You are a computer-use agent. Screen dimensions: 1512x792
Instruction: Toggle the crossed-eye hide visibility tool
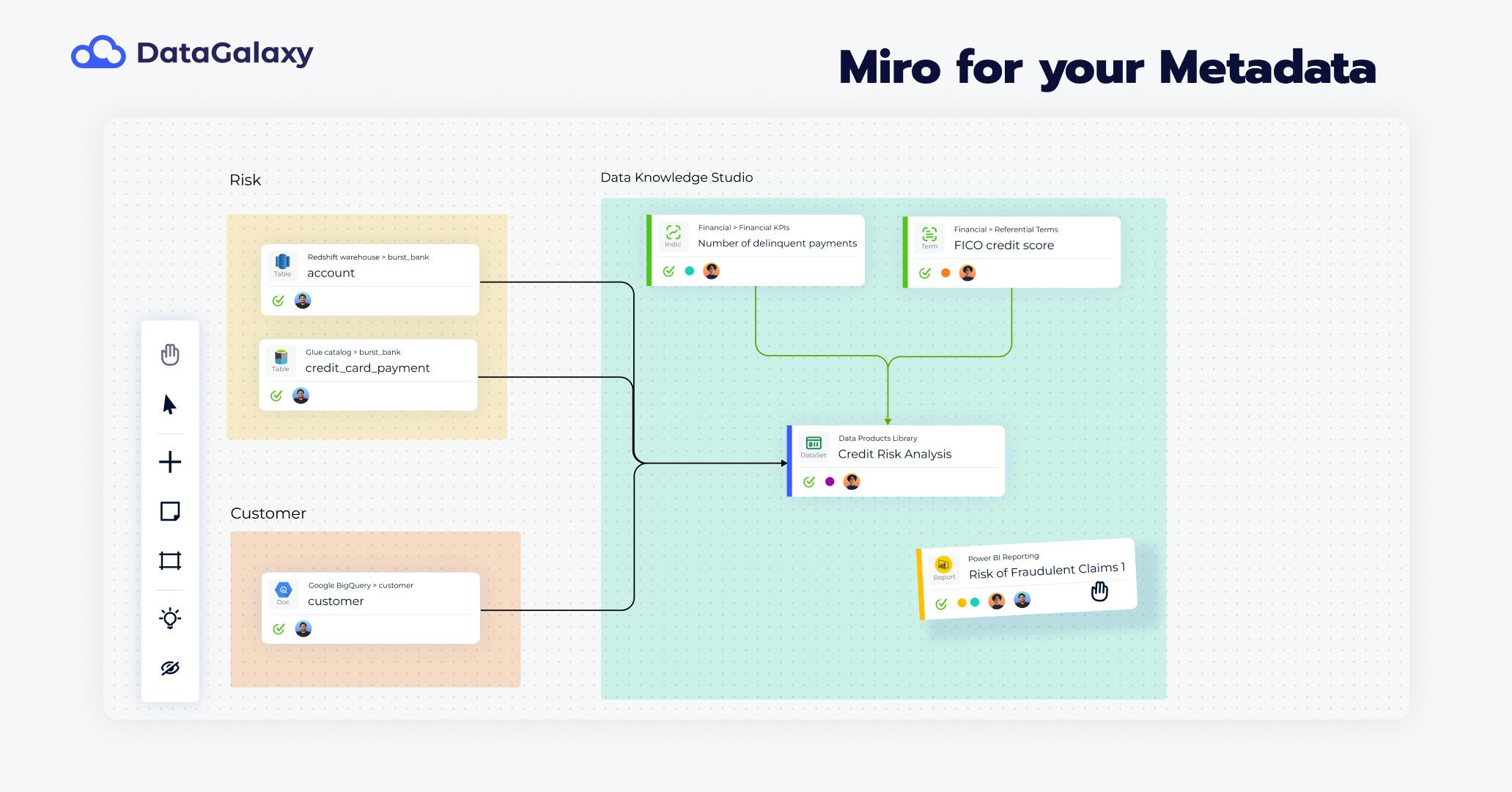pos(170,668)
